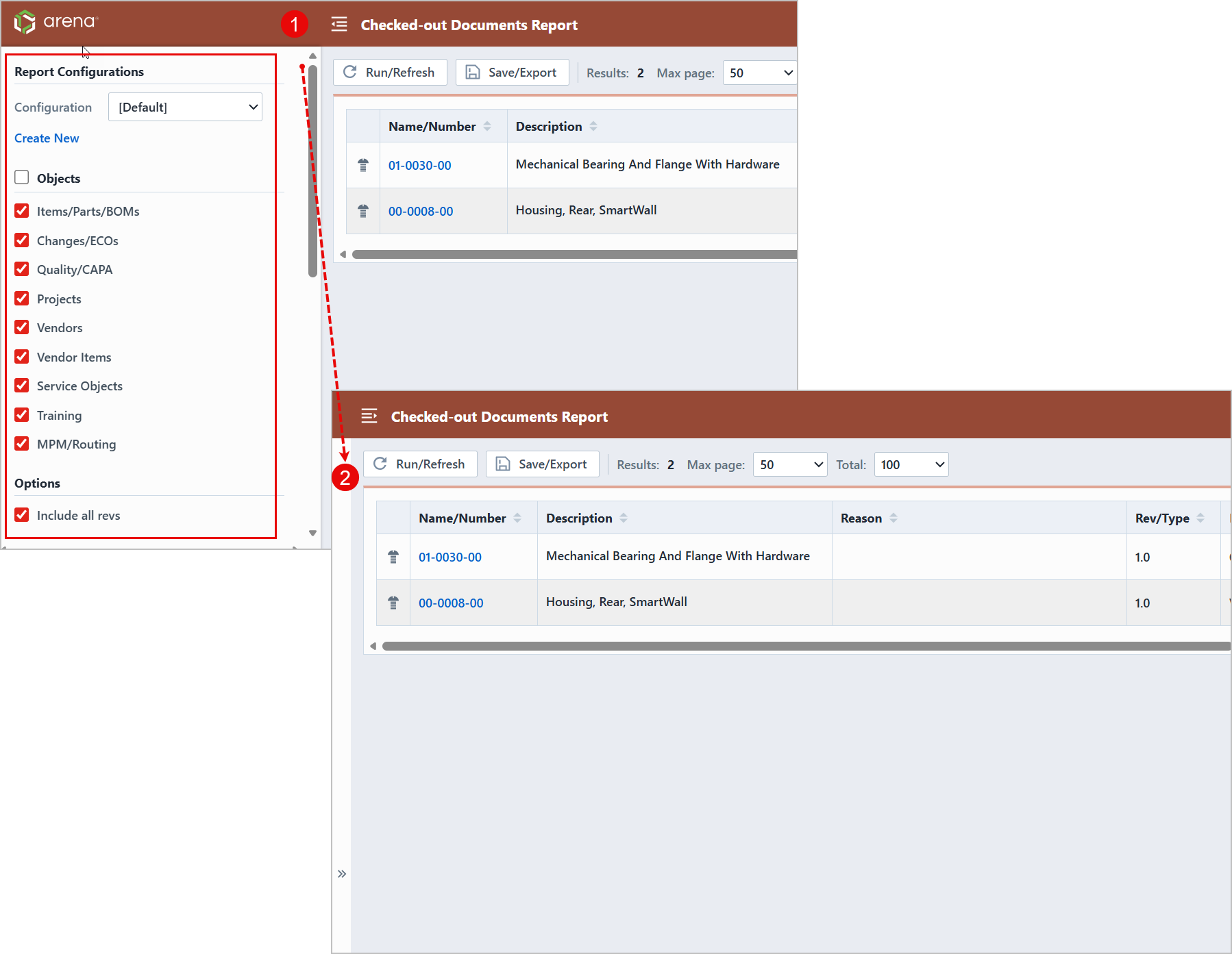Uncheck Training checkbox

[22, 414]
